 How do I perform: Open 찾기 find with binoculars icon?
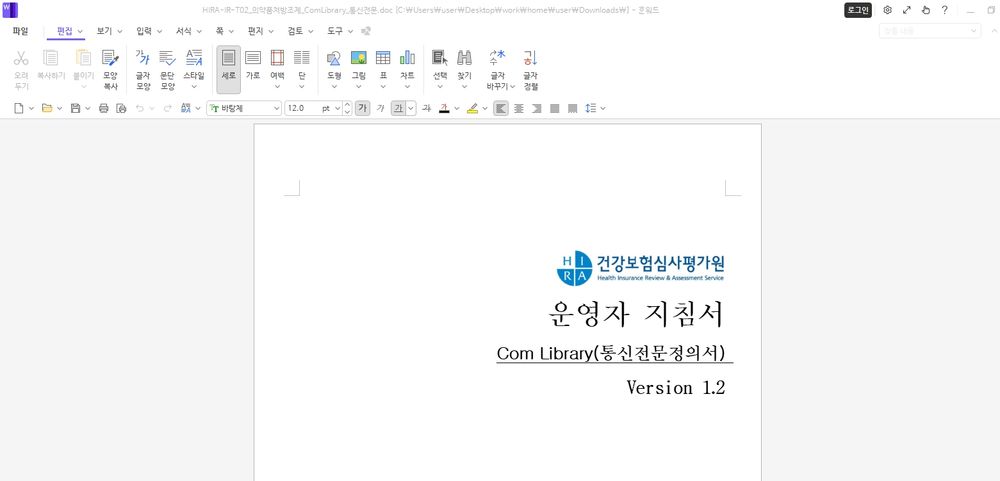(x=464, y=58)
